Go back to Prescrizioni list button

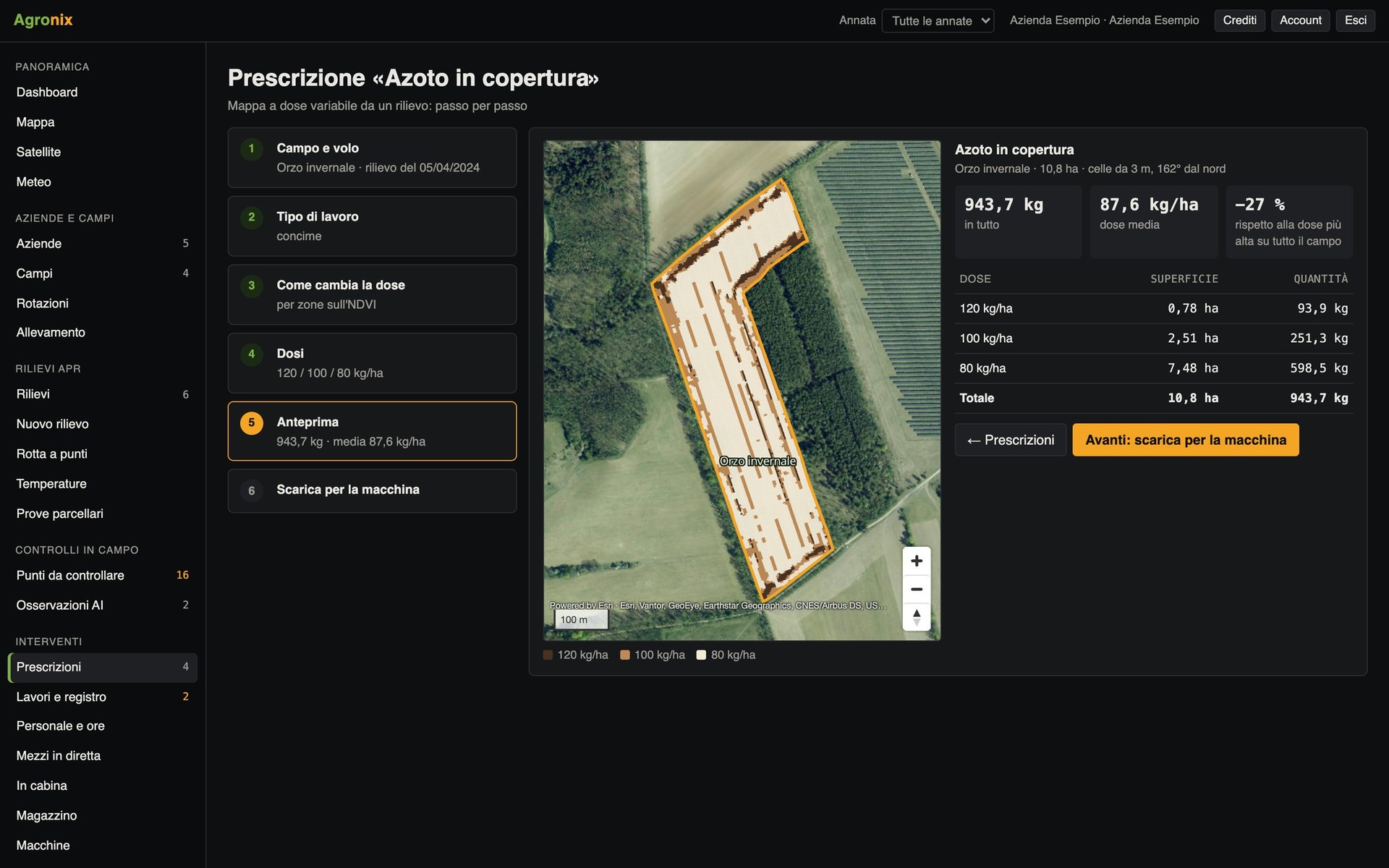click(x=1011, y=440)
